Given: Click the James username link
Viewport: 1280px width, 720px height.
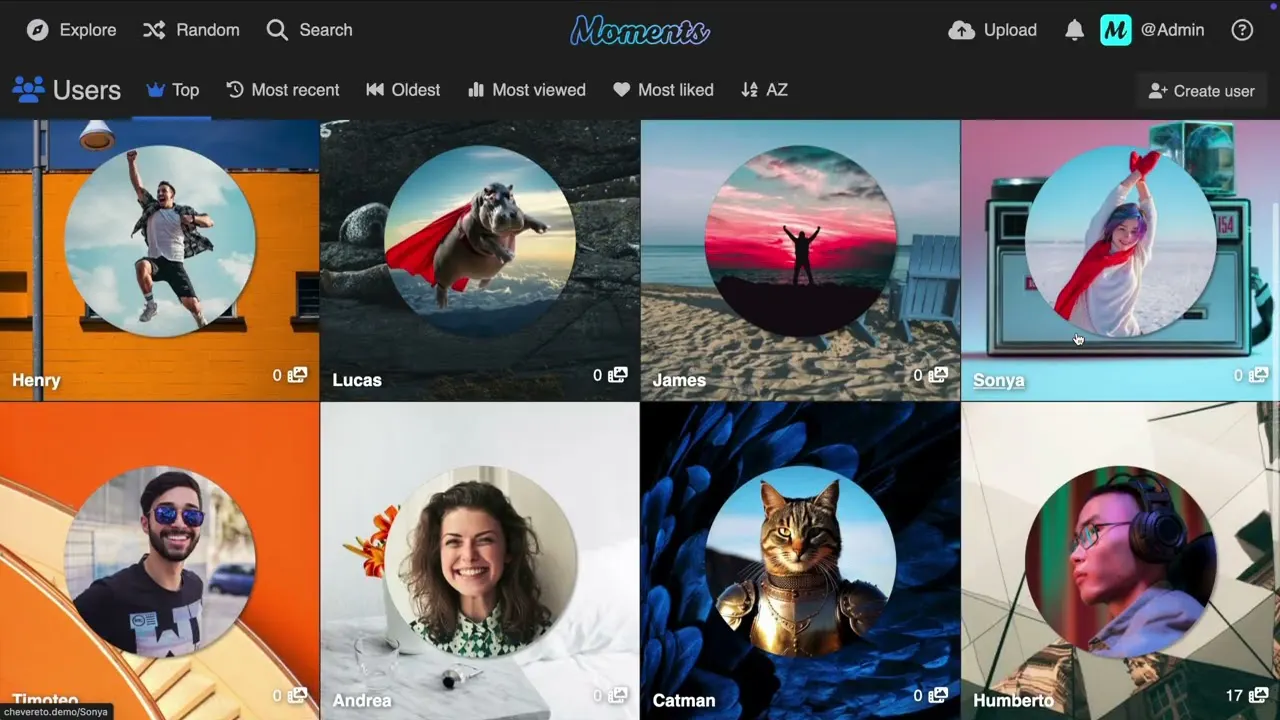Looking at the screenshot, I should click(x=679, y=380).
